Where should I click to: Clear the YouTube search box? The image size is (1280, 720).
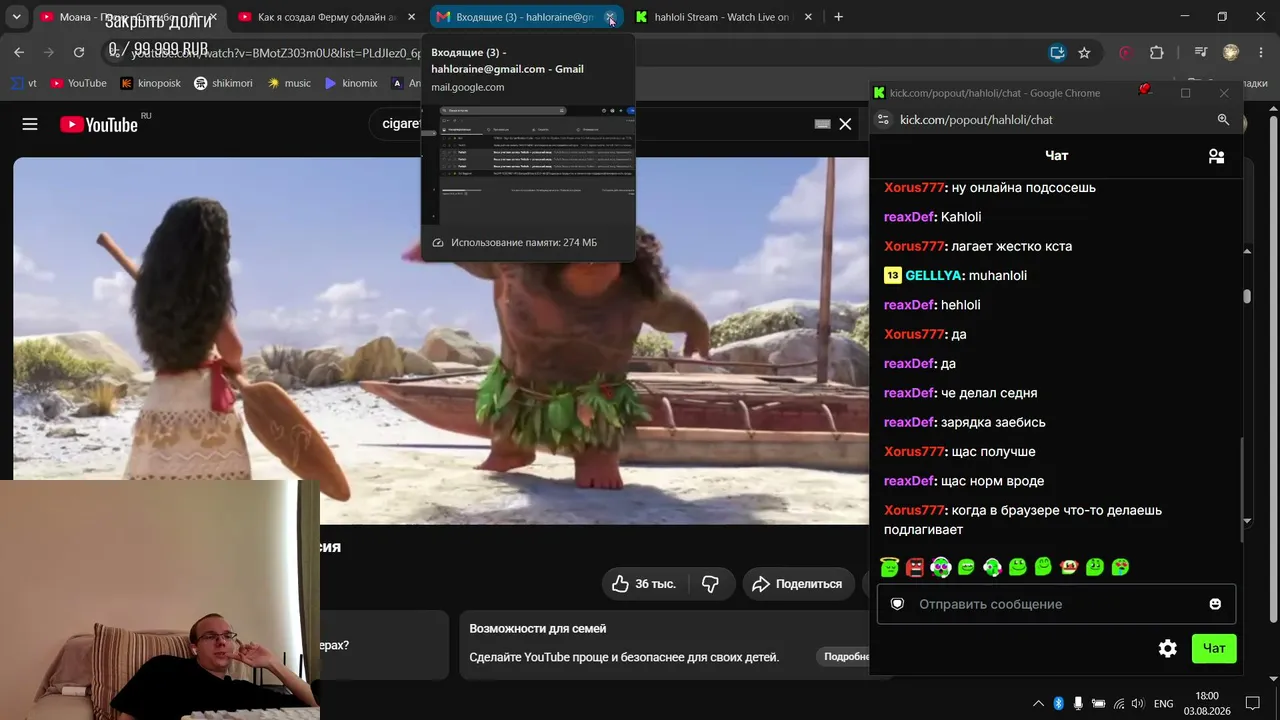click(845, 124)
